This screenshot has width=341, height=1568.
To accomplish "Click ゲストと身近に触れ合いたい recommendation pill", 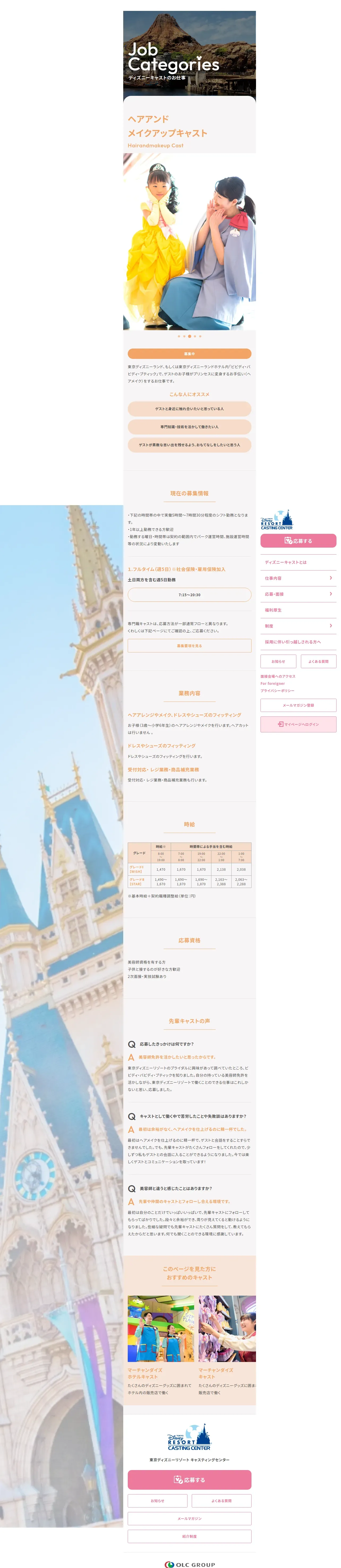I will pyautogui.click(x=189, y=409).
